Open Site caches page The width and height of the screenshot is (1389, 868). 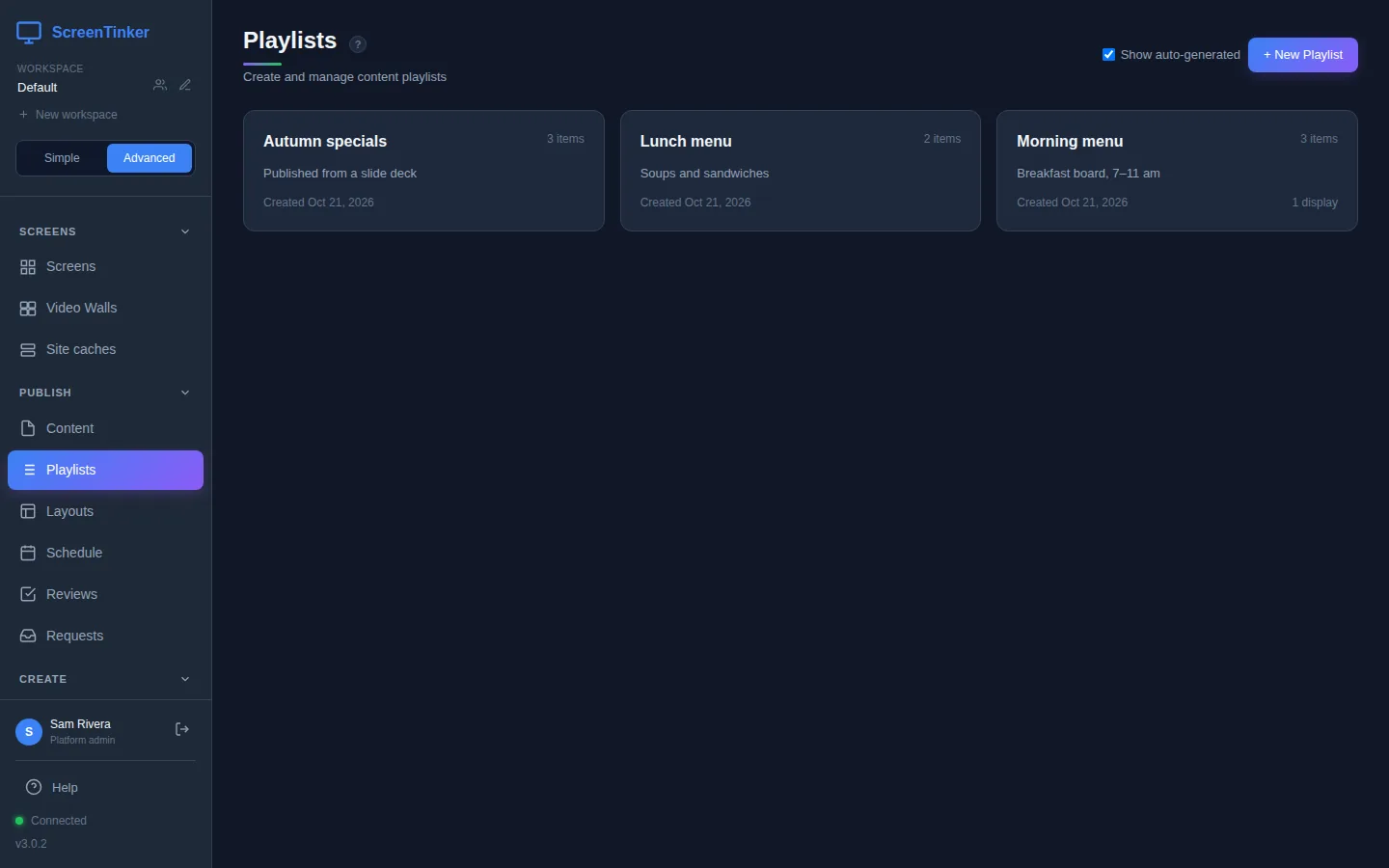pos(105,350)
